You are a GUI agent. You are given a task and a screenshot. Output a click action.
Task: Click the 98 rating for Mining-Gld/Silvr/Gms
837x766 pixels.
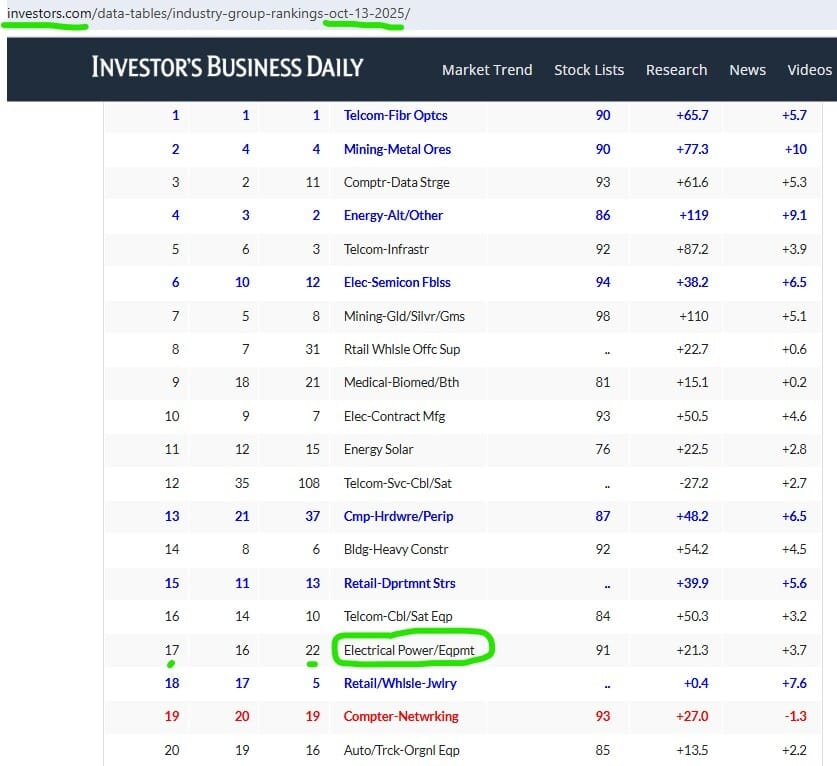(603, 316)
